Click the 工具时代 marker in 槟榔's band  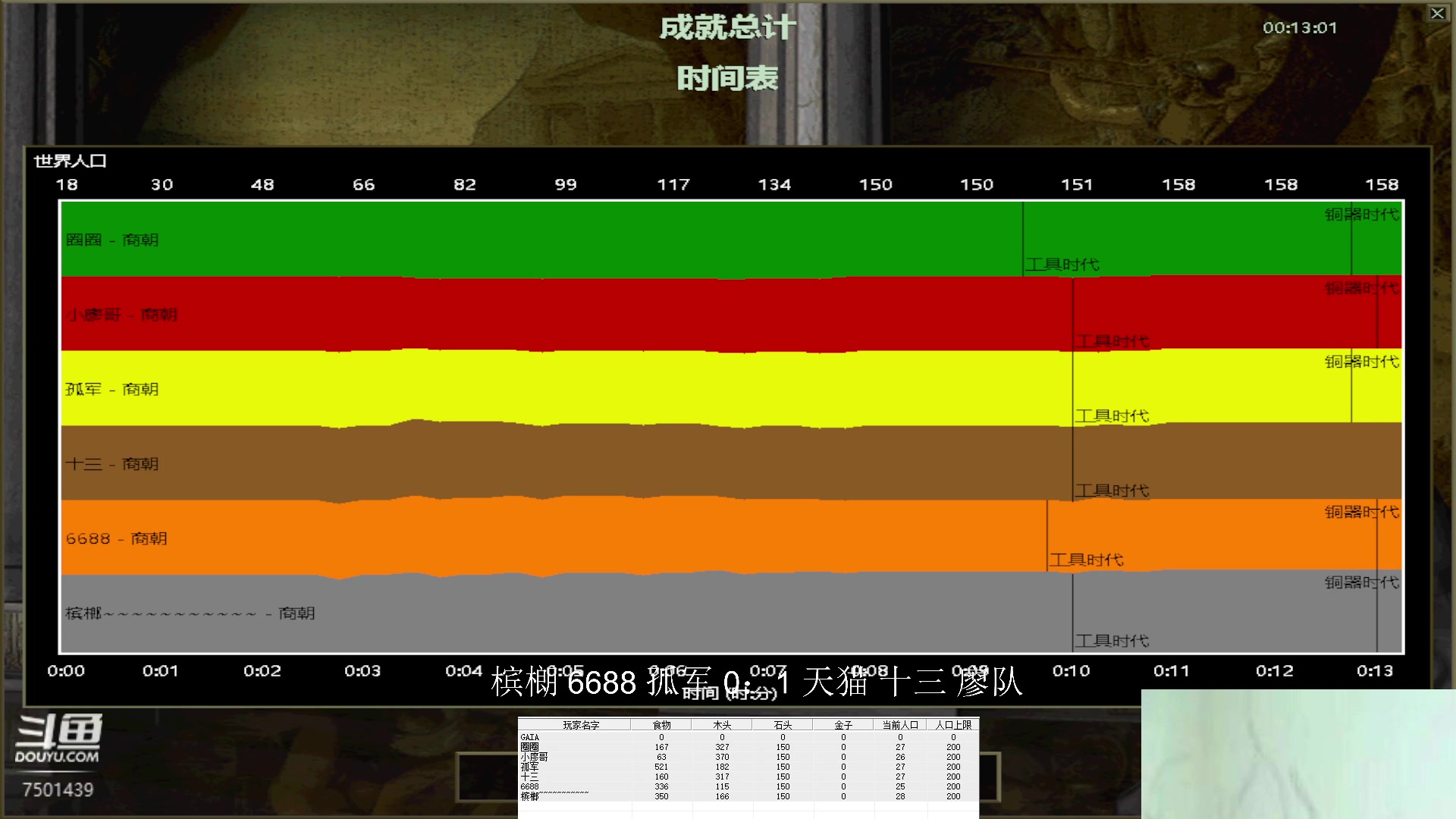[1112, 641]
